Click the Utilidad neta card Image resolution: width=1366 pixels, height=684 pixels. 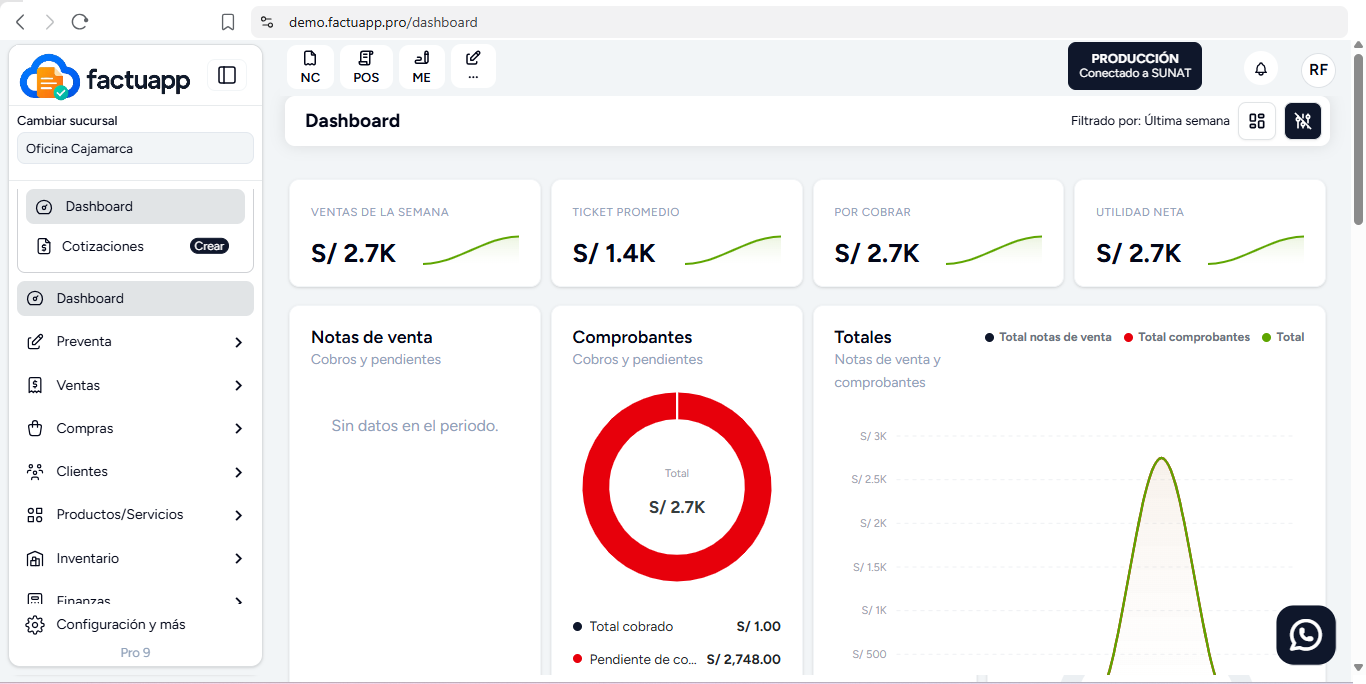(x=1200, y=233)
